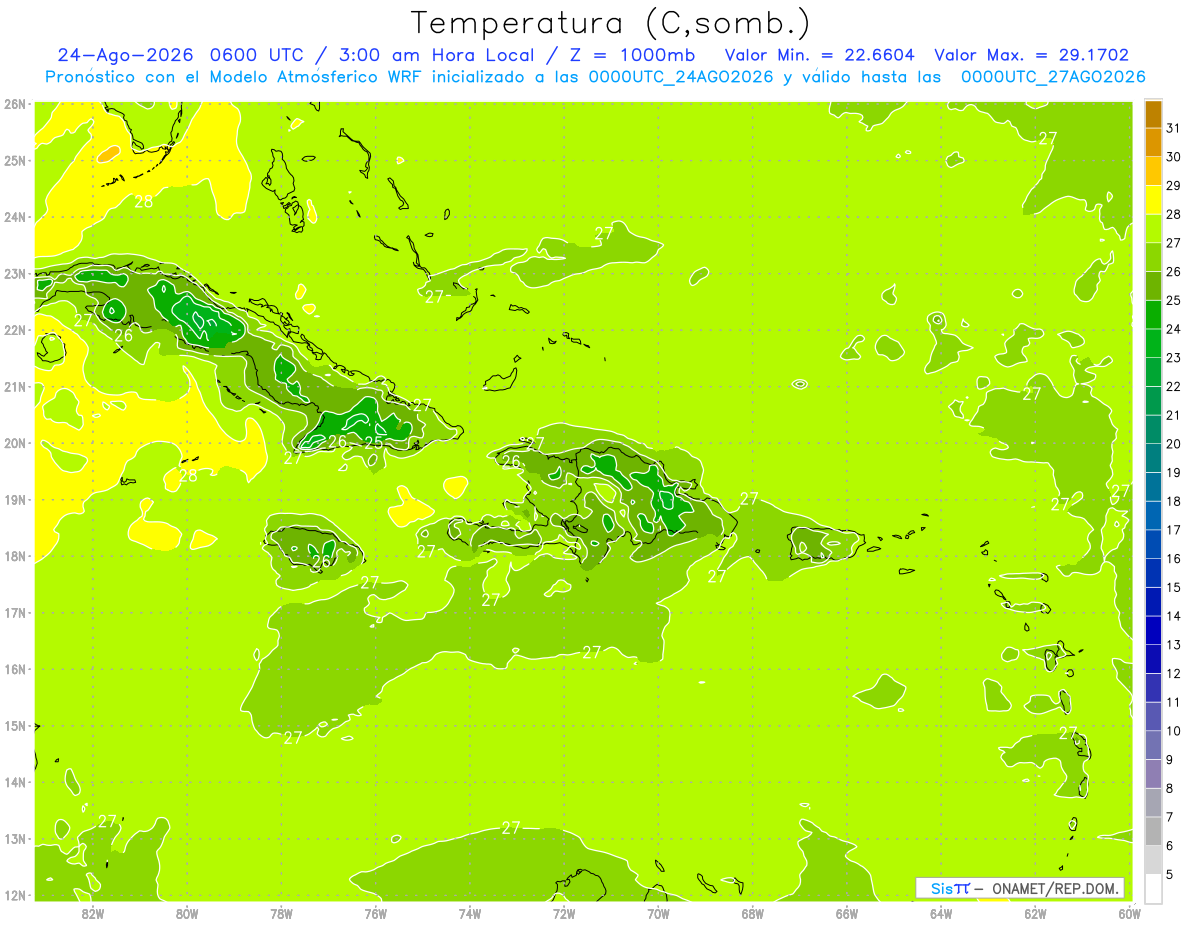Click the colorbar value label 31

[1173, 128]
